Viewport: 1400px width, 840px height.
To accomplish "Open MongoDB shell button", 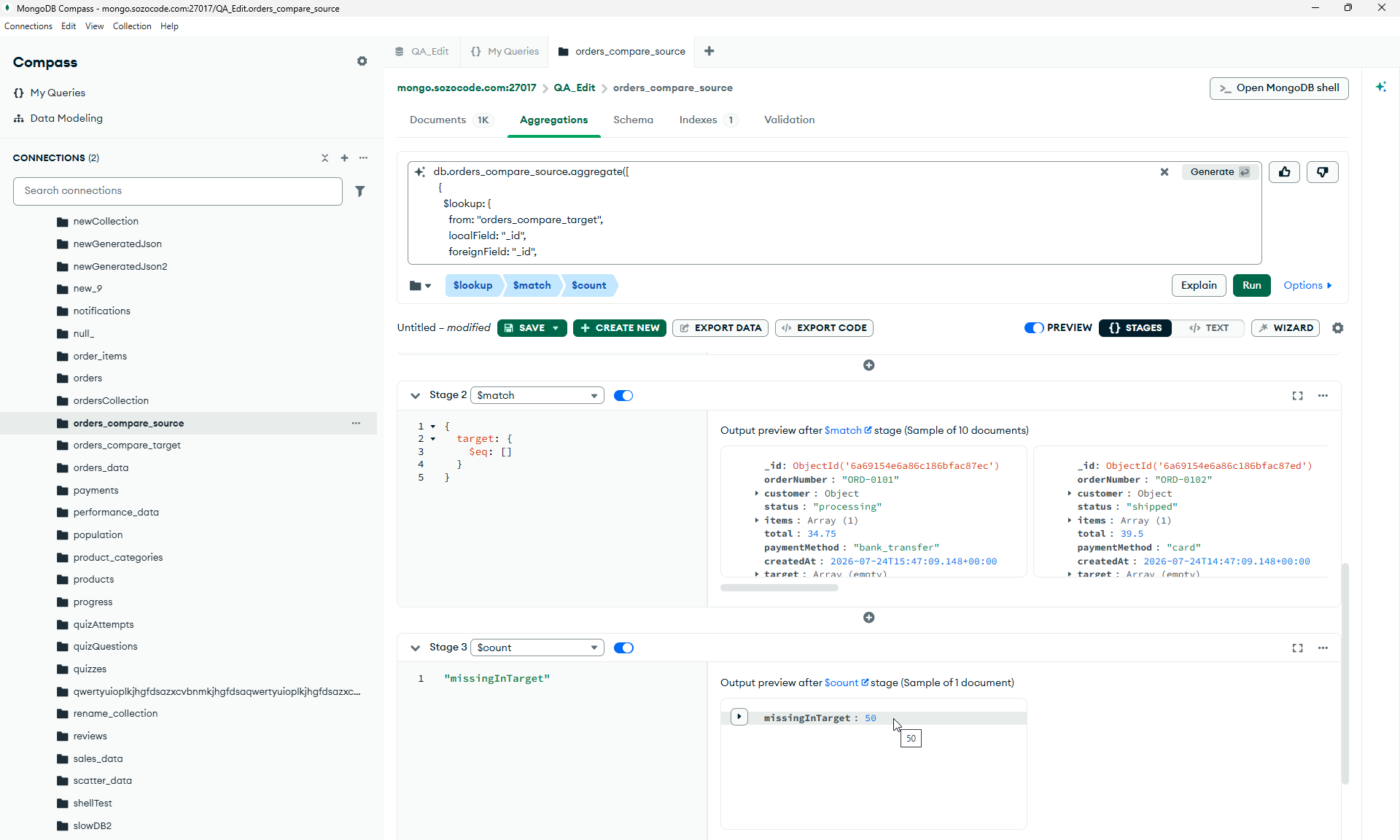I will (x=1279, y=88).
